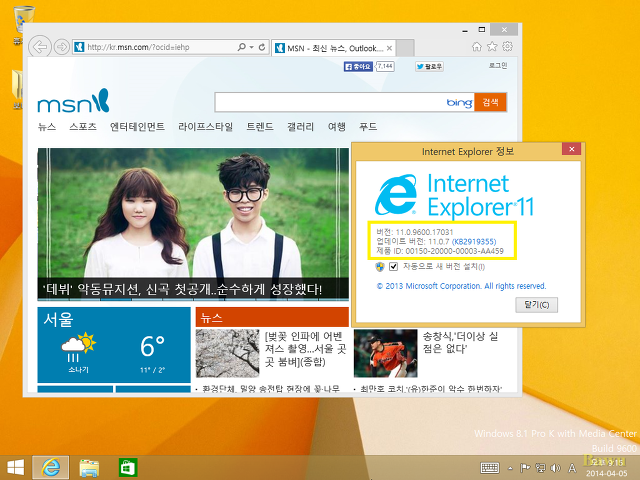Open File Explorer from the taskbar
Viewport: 640px width, 480px height.
[x=89, y=468]
